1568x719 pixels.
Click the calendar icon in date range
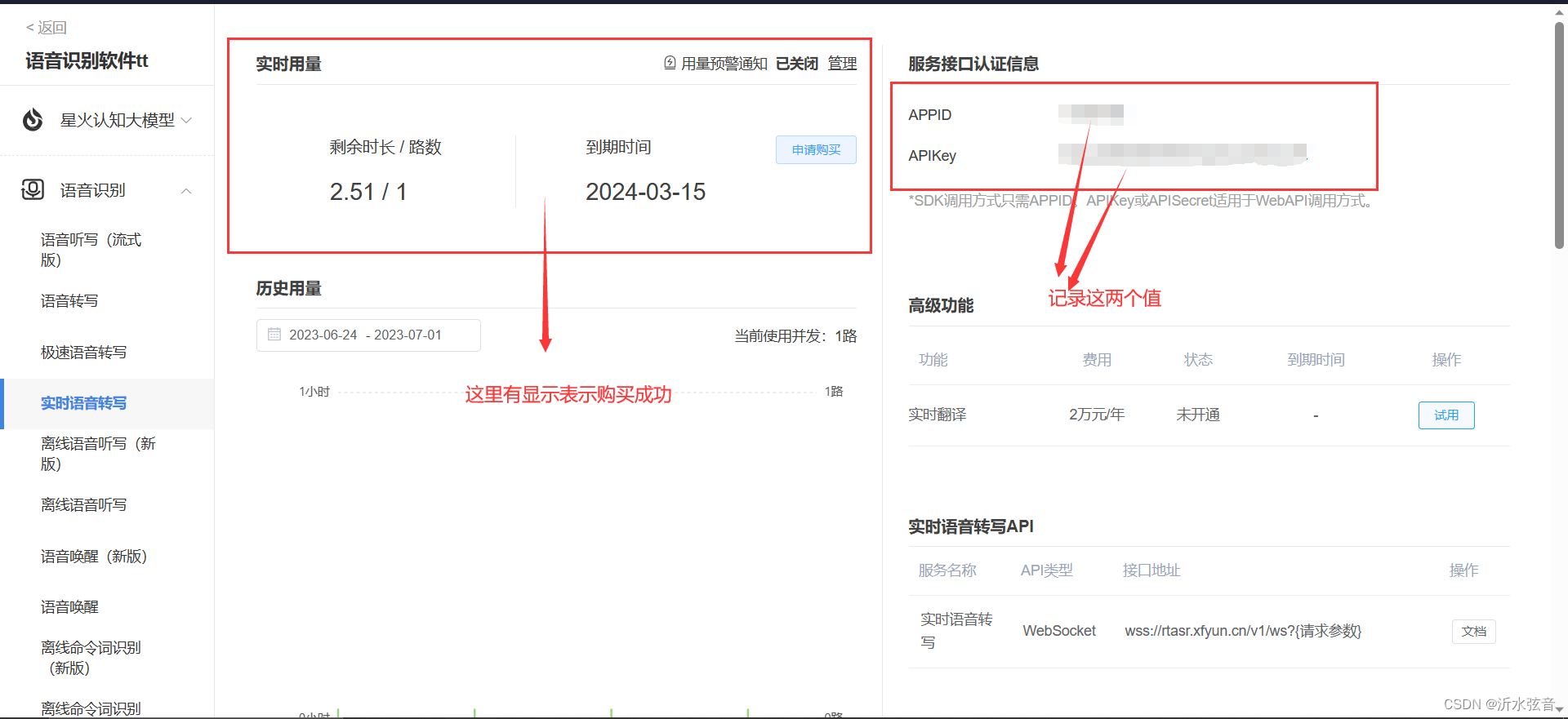pyautogui.click(x=274, y=335)
